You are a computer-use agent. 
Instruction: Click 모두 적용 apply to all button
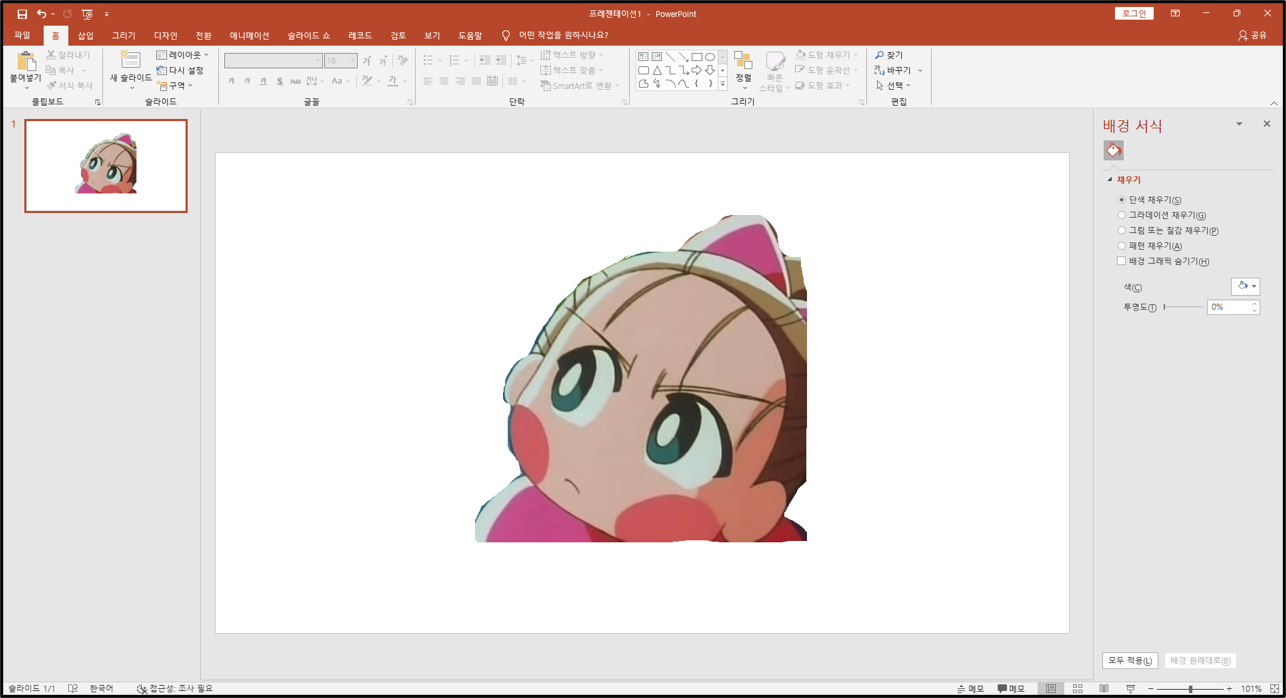(1130, 661)
